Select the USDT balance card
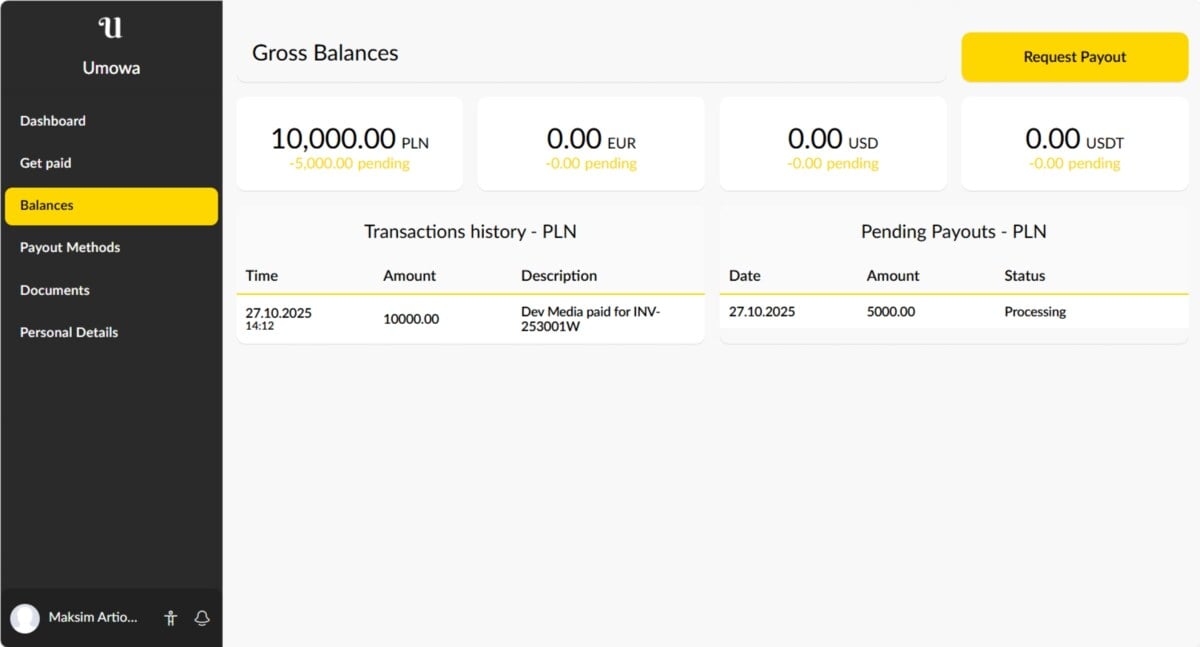 1074,144
